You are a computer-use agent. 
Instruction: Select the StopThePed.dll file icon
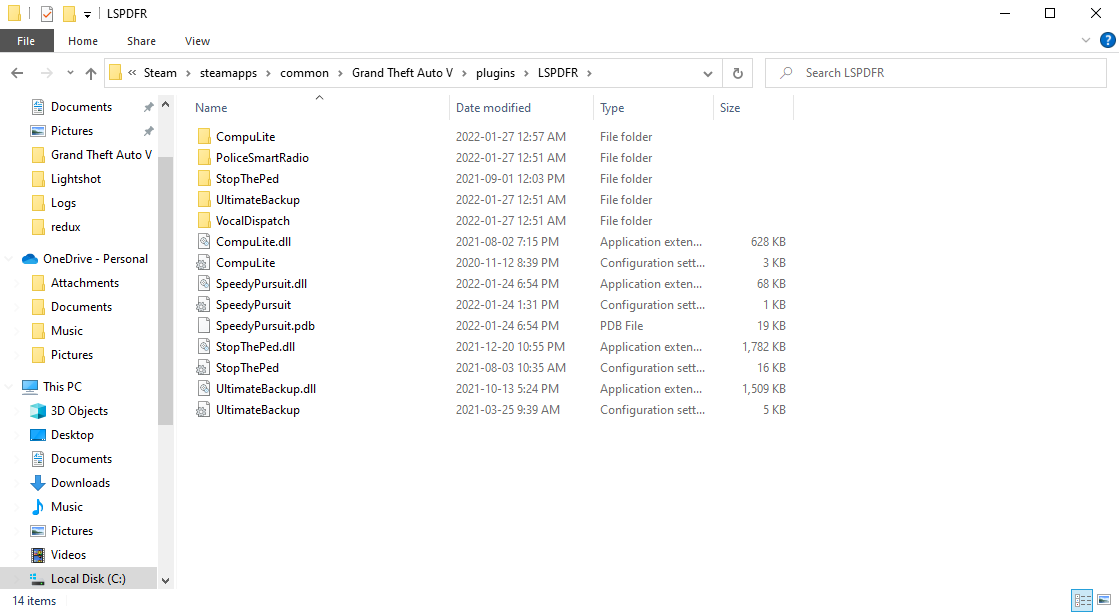tap(204, 347)
